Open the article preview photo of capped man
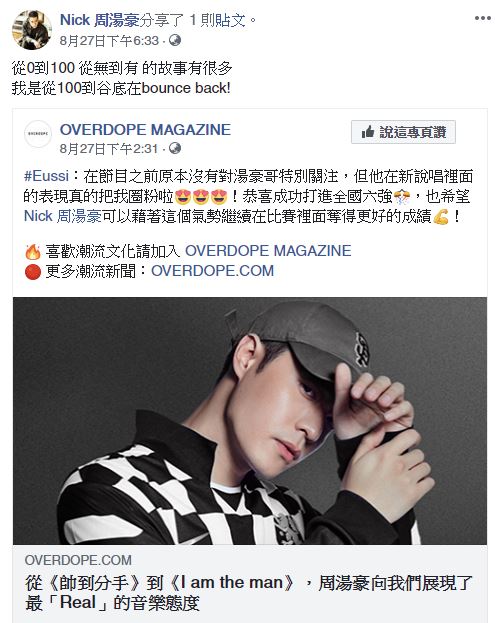The image size is (495, 623). [250, 421]
